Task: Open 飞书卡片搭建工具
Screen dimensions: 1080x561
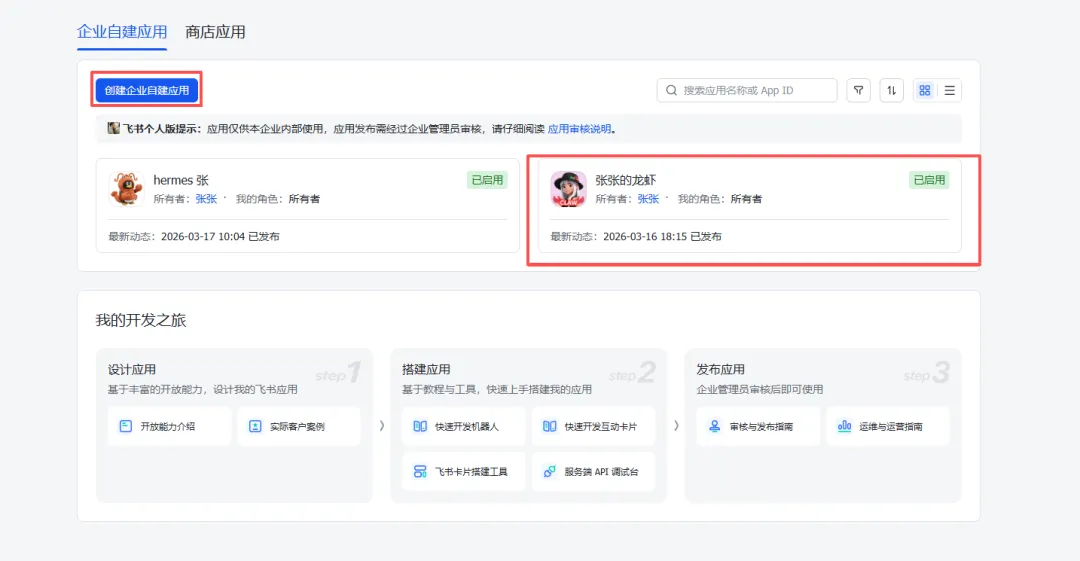Action: coord(464,471)
